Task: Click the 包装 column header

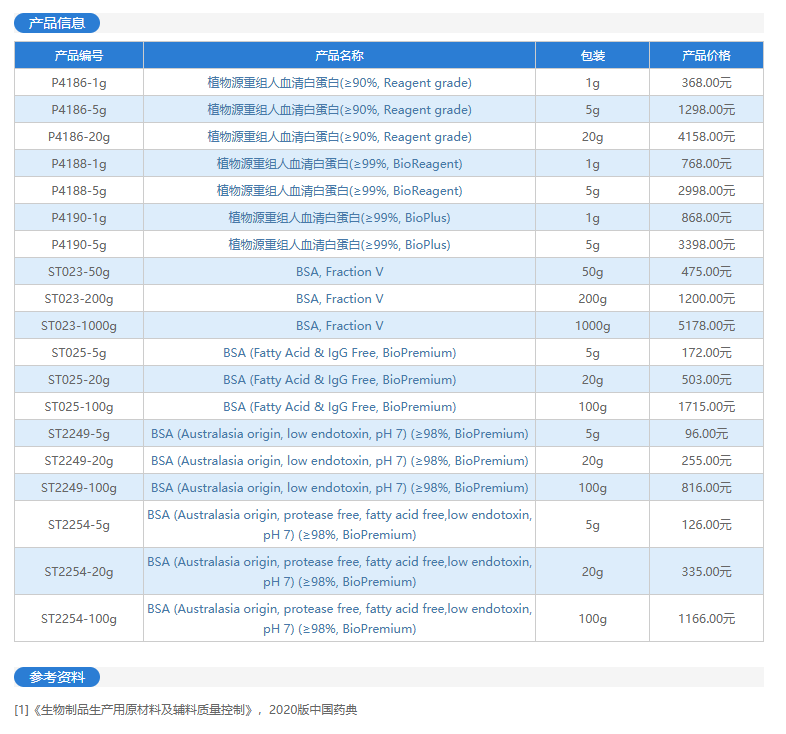Action: [592, 56]
